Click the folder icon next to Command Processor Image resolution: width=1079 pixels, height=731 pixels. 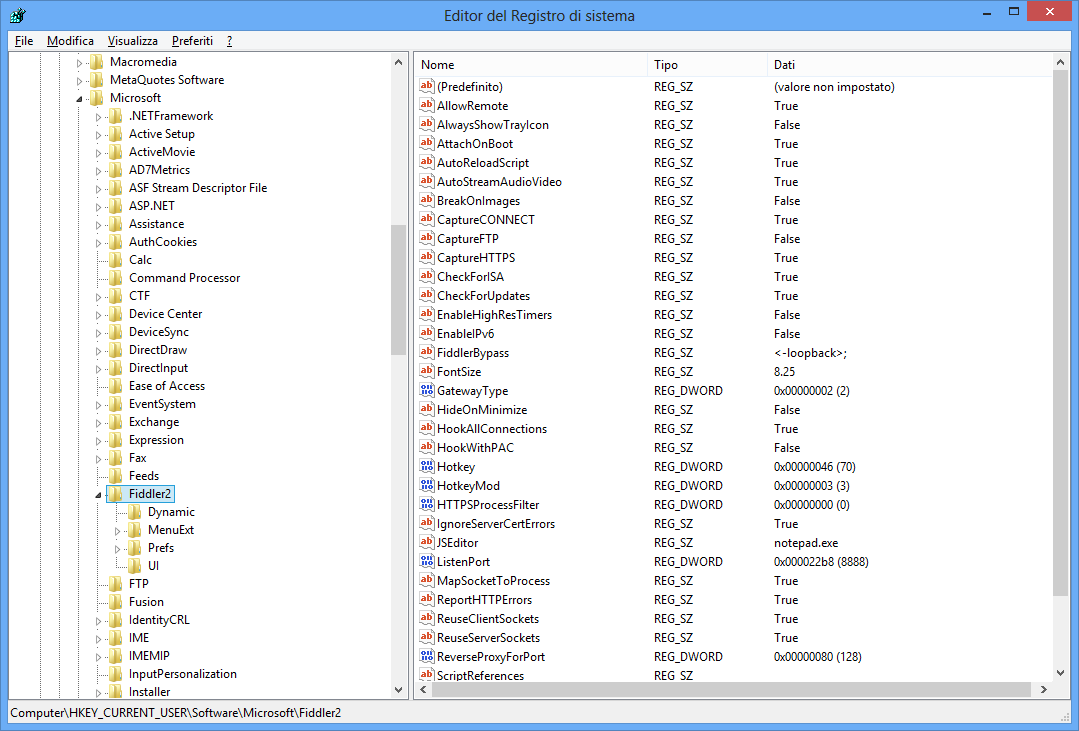pyautogui.click(x=116, y=277)
